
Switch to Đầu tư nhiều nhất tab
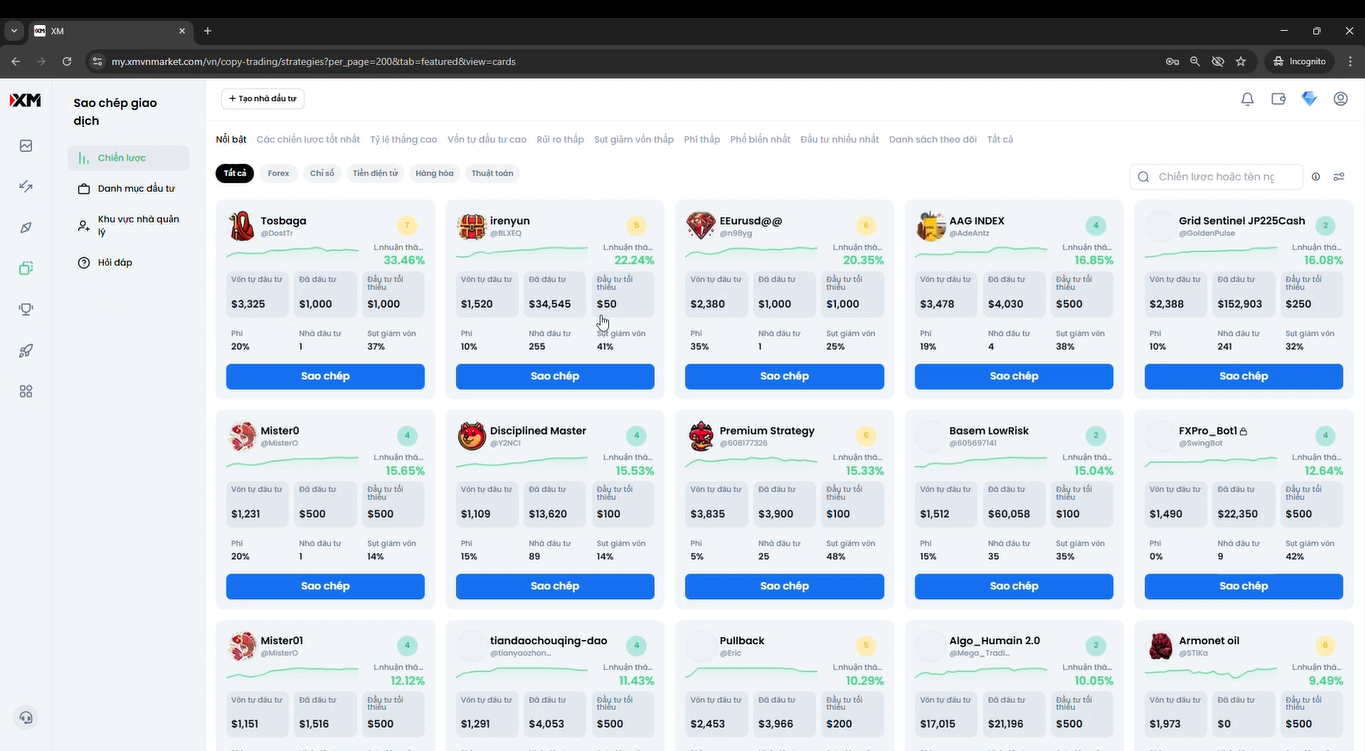pos(840,139)
